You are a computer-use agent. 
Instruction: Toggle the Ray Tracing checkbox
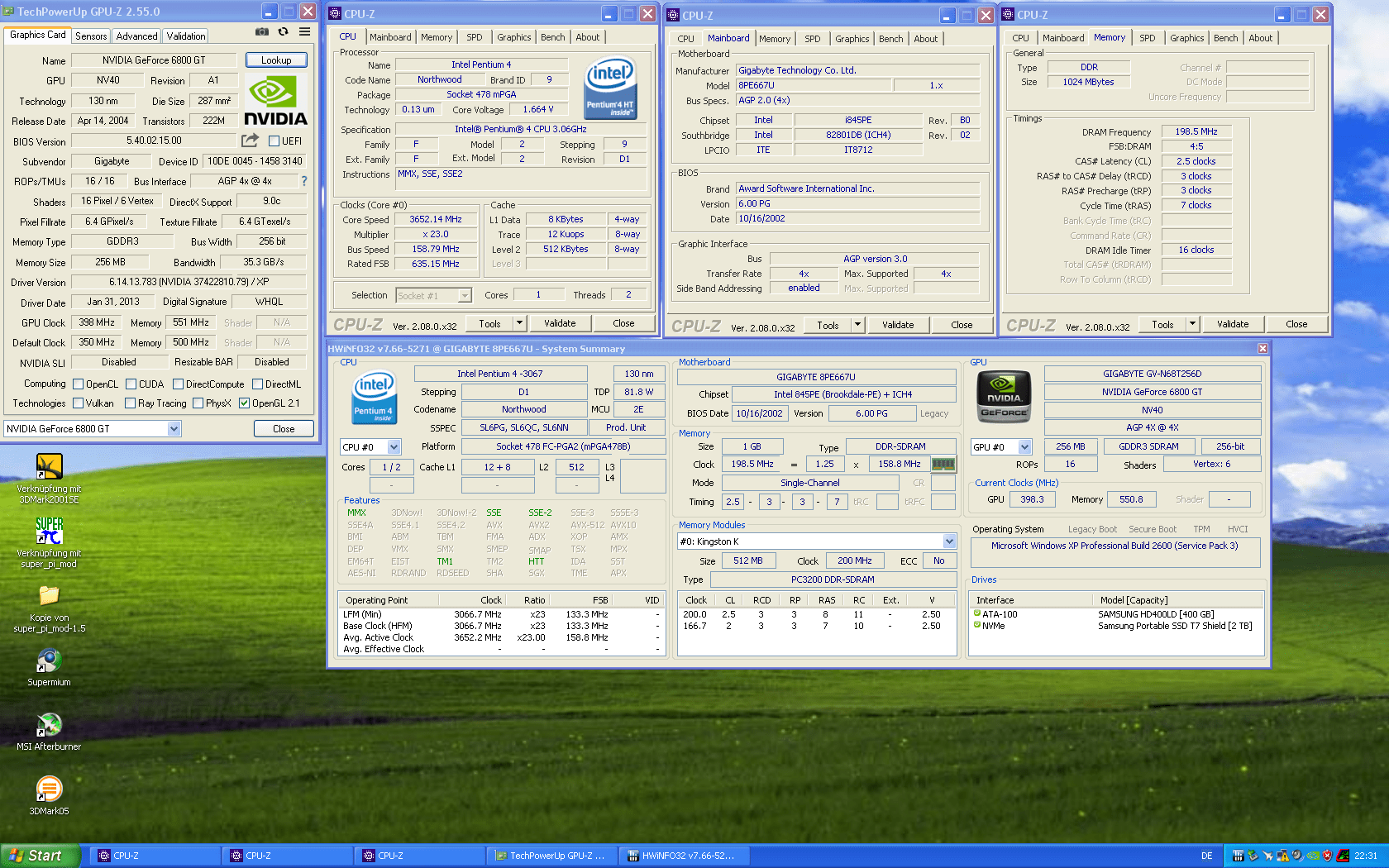(131, 403)
